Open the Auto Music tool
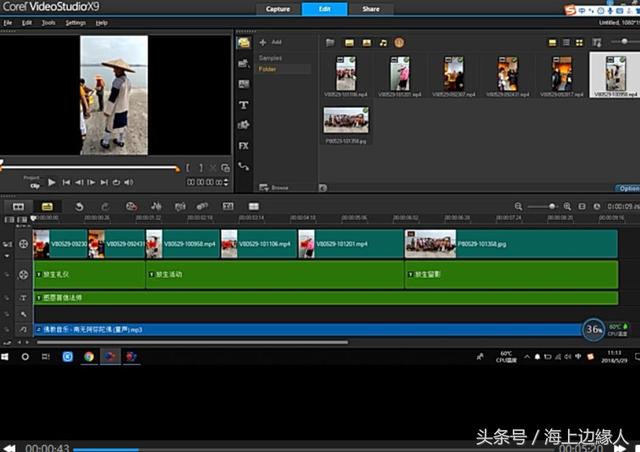This screenshot has width=640, height=452. point(180,207)
